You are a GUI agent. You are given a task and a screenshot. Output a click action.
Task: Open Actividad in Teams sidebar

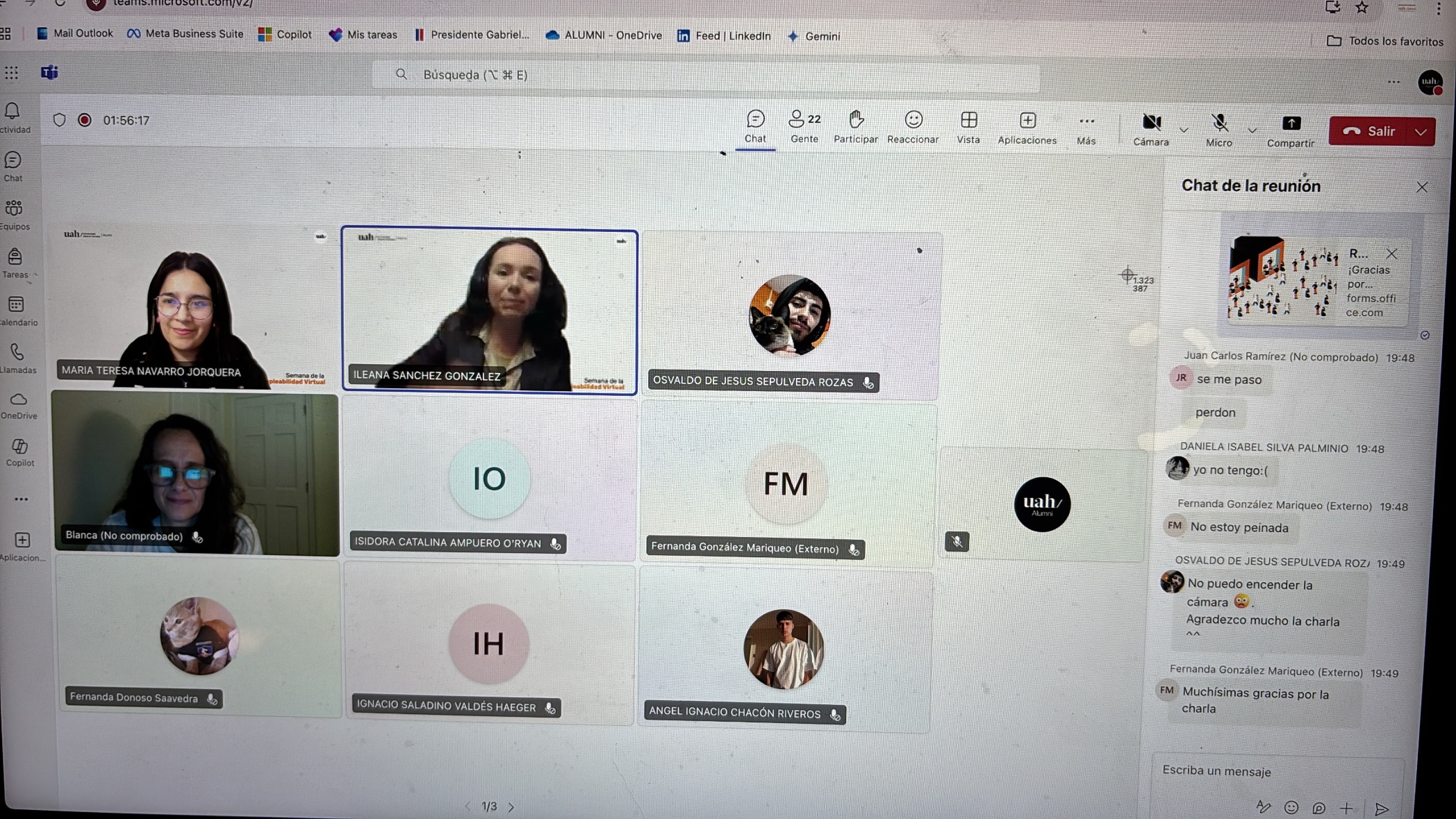[x=13, y=118]
